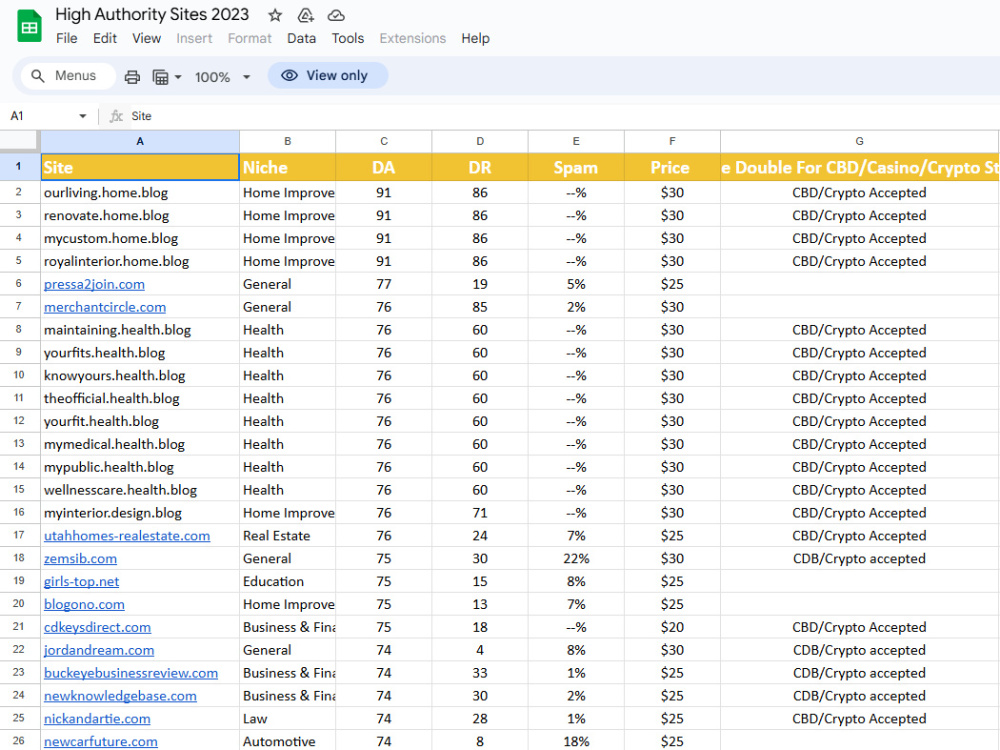Open the File menu
1000x750 pixels.
click(x=66, y=38)
